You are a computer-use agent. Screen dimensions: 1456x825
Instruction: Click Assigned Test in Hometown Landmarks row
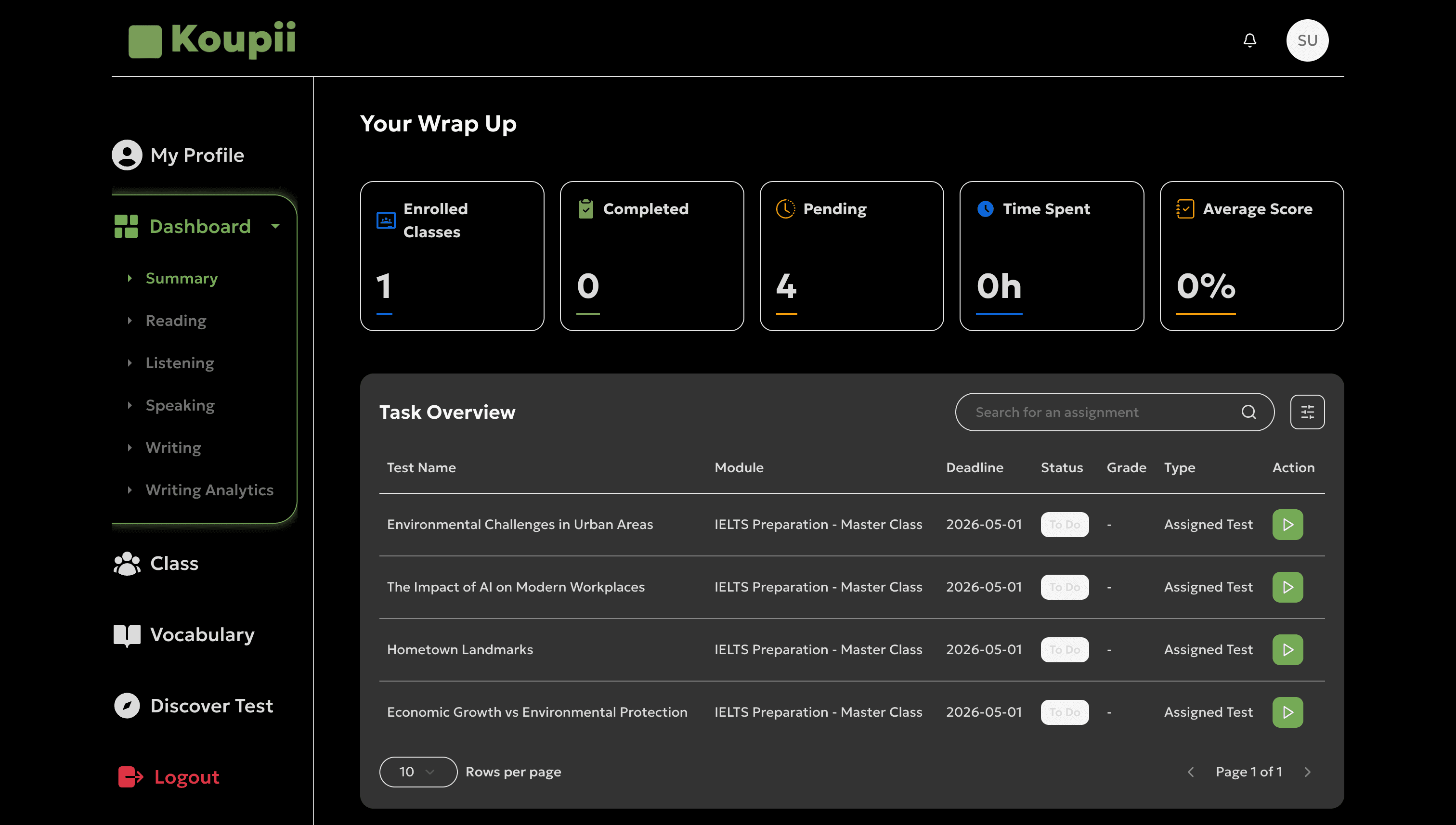coord(1208,649)
